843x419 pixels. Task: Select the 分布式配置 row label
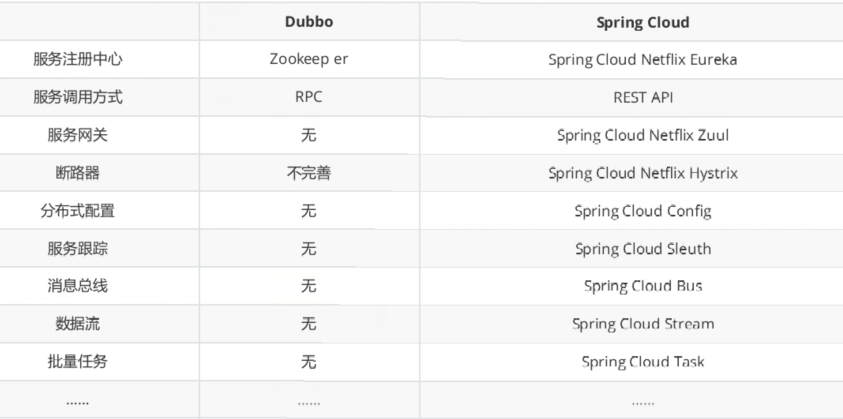point(78,211)
